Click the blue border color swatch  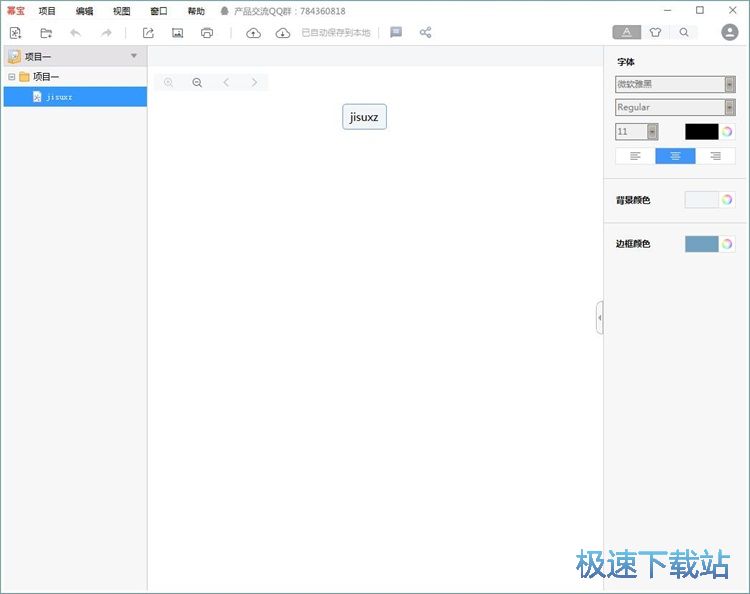[701, 244]
